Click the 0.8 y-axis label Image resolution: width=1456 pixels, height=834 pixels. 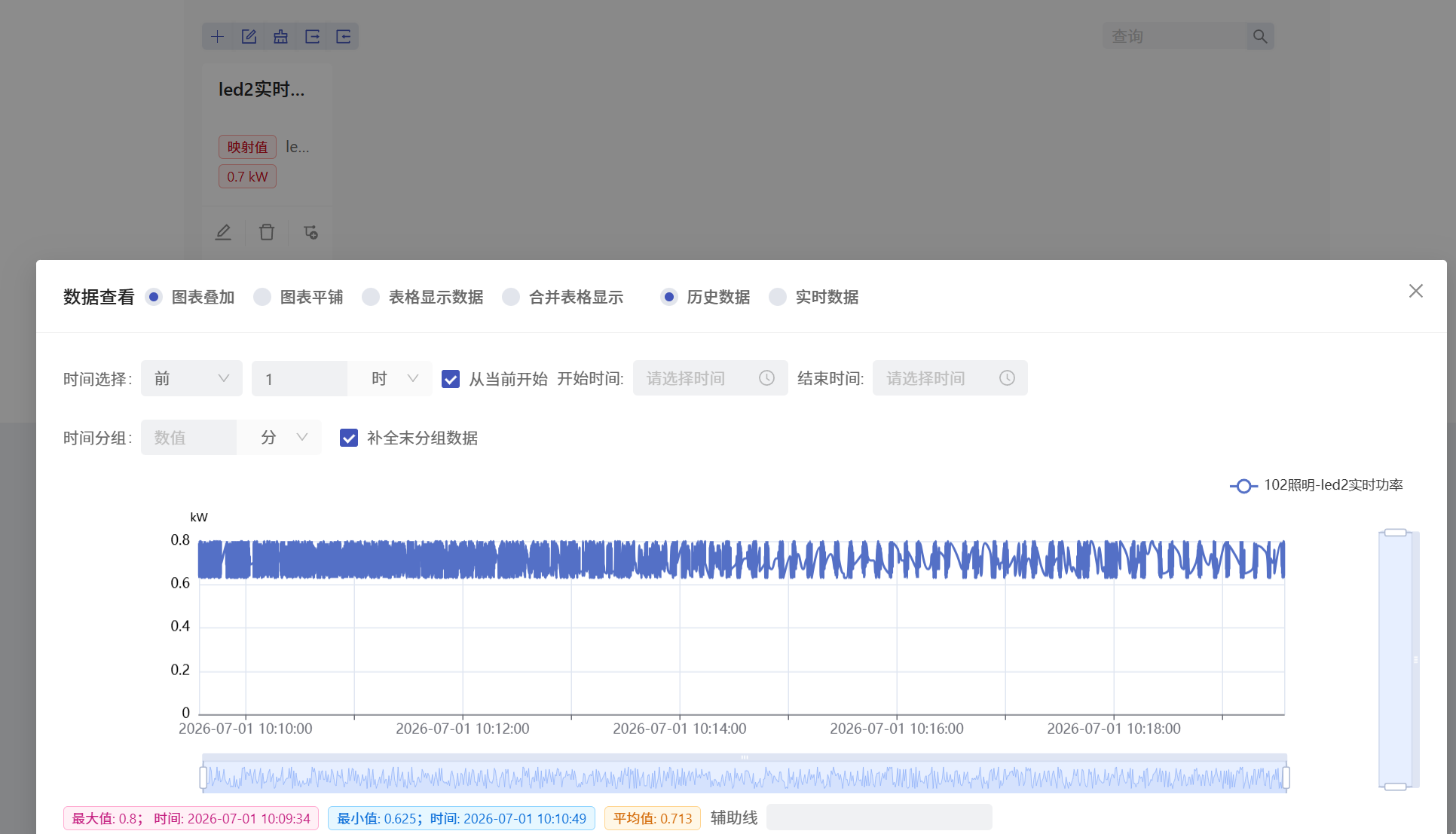(180, 539)
